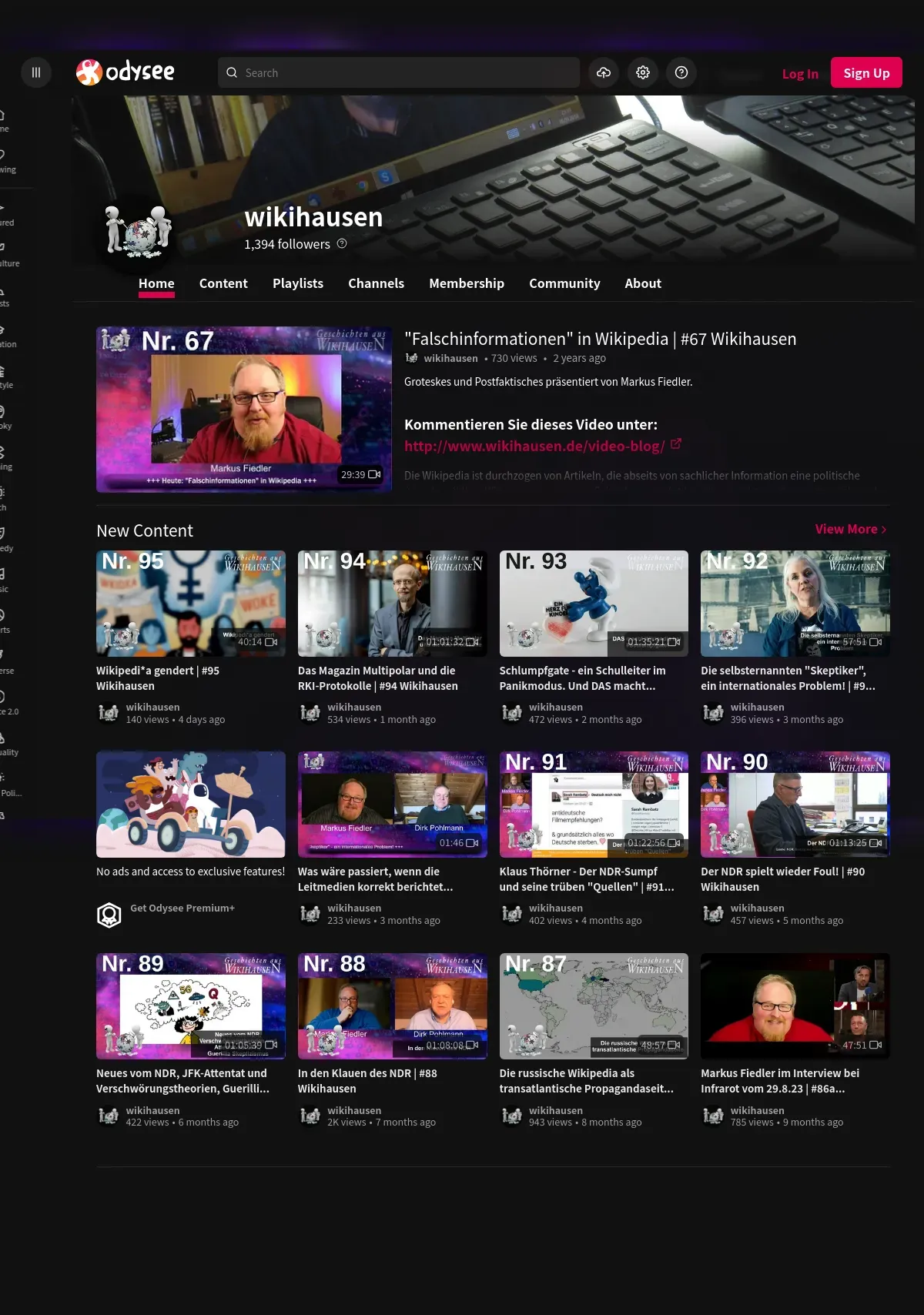924x1315 pixels.
Task: Switch to the Home tab
Action: [x=156, y=283]
